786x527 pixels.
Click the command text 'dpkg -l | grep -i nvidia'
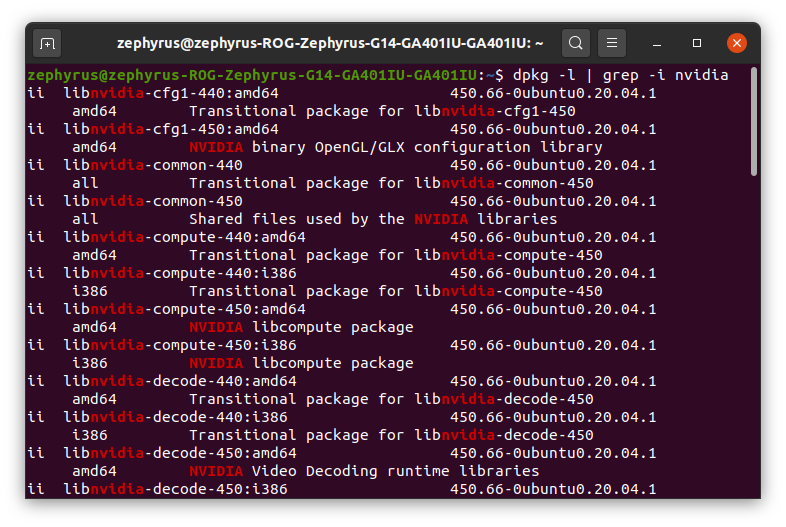621,75
